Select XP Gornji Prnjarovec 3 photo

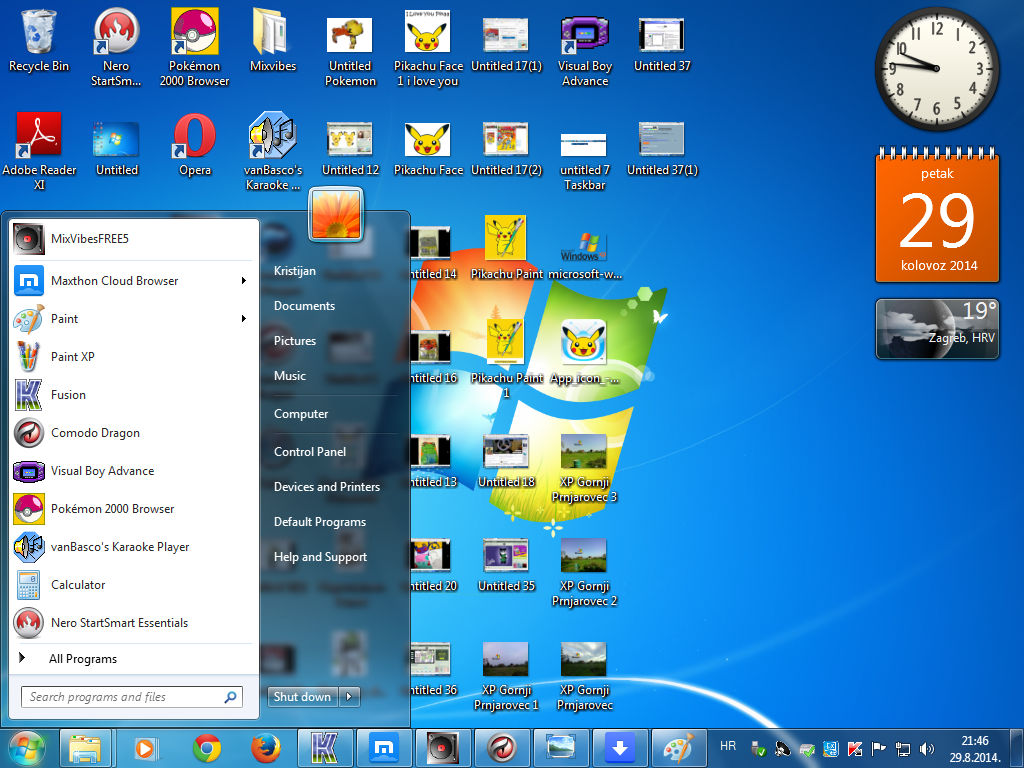584,469
